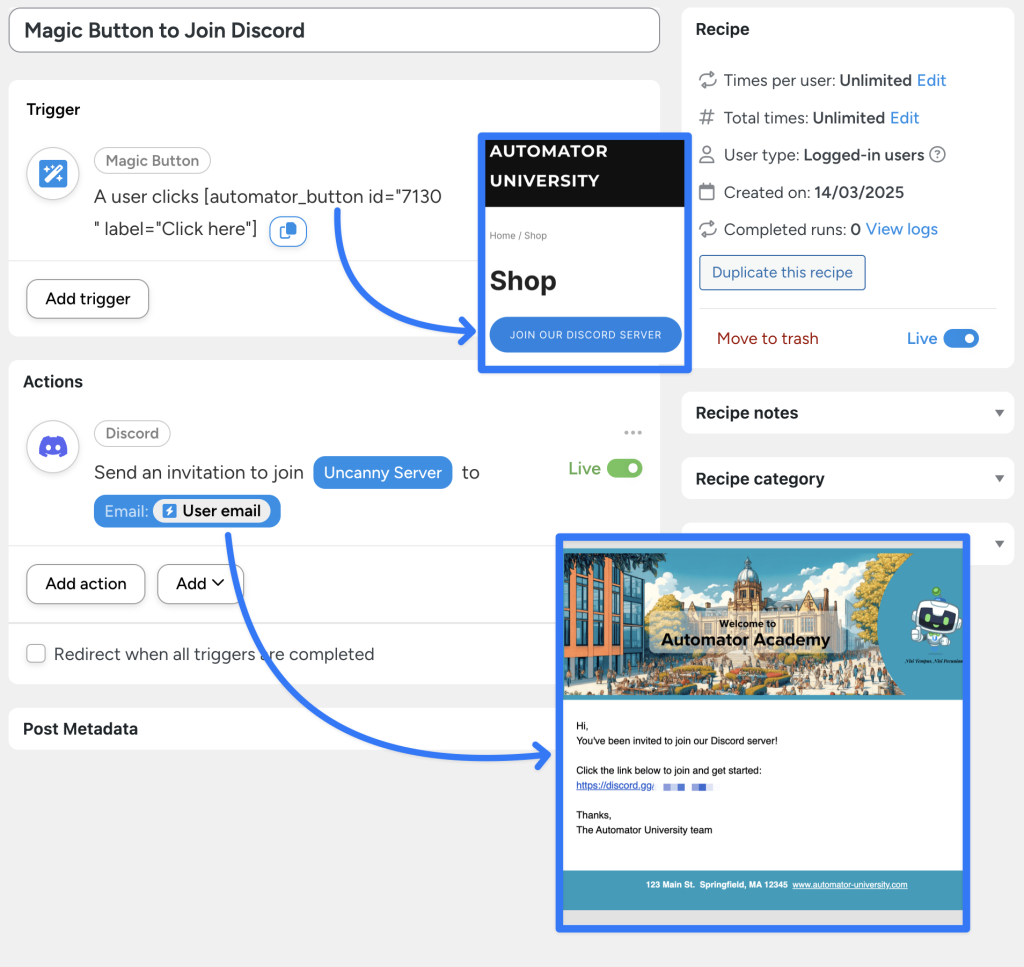The width and height of the screenshot is (1024, 967).
Task: Click the repeat icon beside Times per user
Action: tap(707, 80)
